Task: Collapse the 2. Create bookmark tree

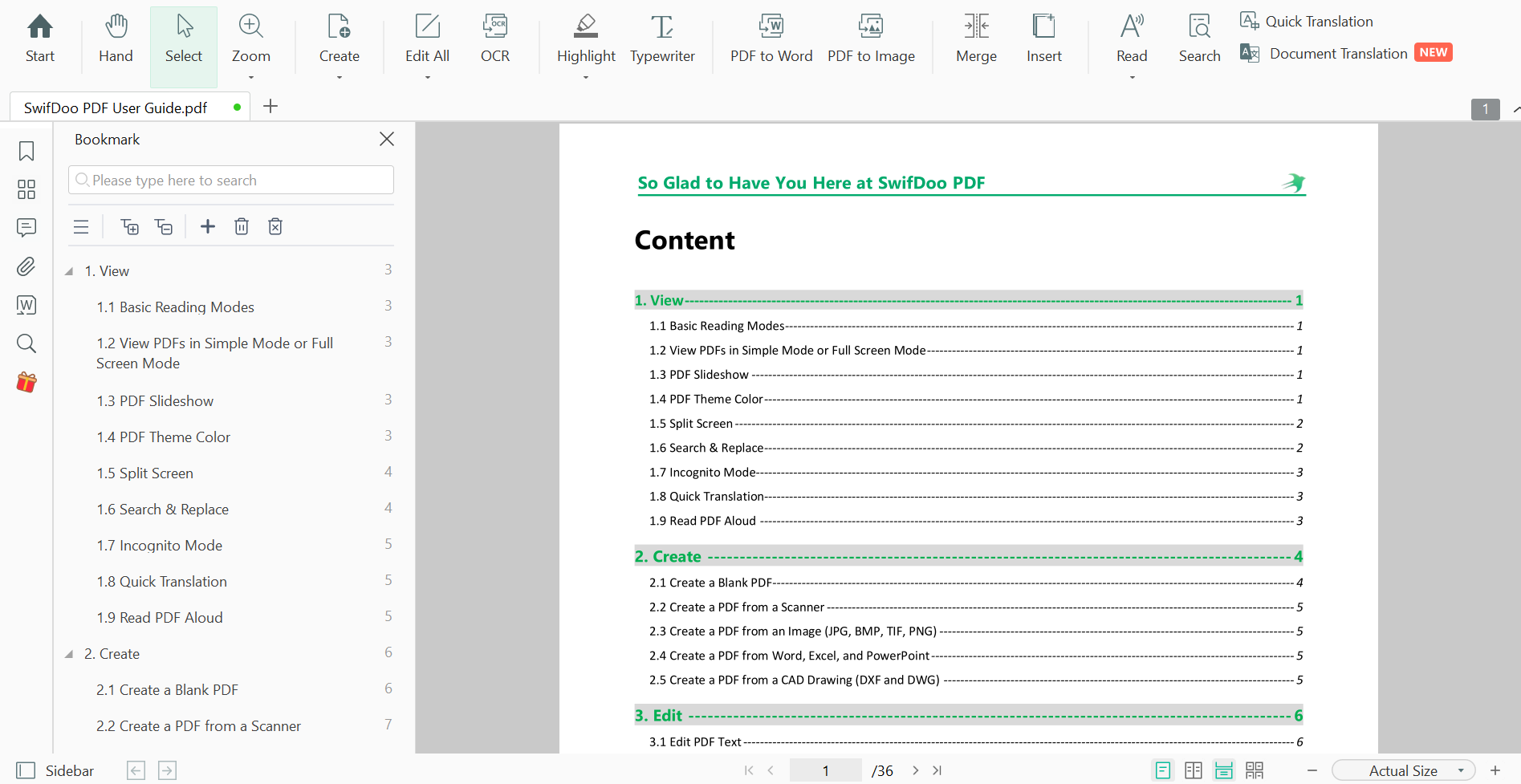Action: [69, 654]
